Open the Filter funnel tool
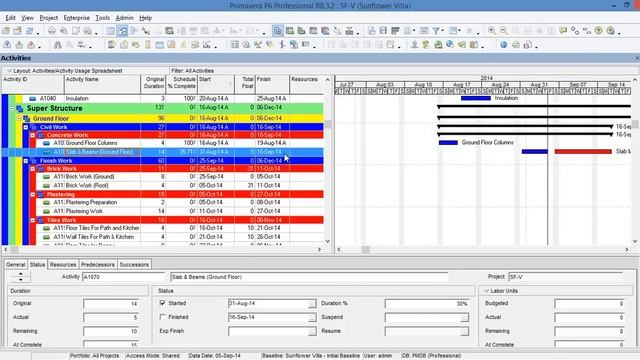640x360 pixels. (x=436, y=31)
